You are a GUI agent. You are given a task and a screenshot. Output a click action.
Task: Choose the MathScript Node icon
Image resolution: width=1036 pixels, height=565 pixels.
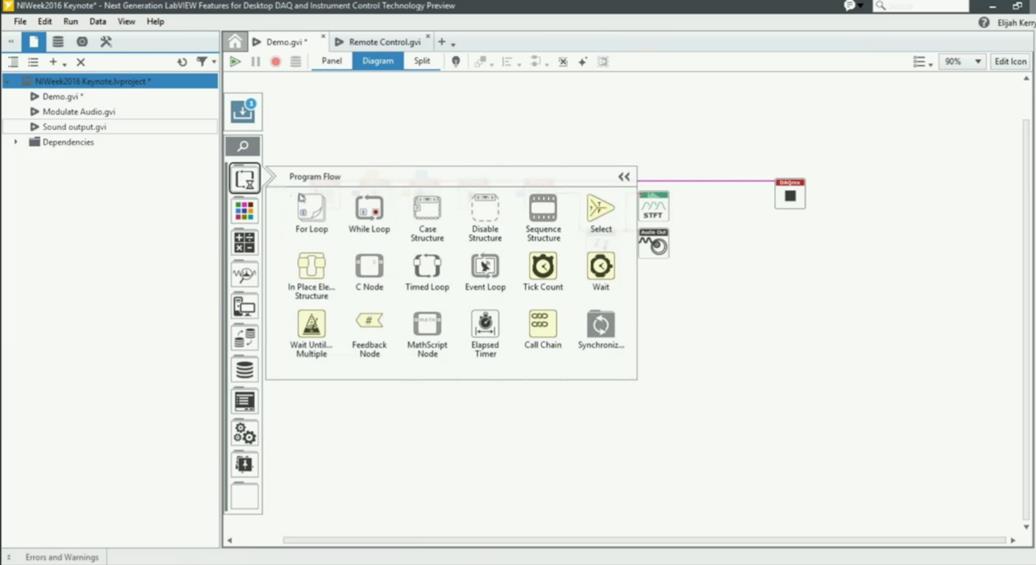427,324
